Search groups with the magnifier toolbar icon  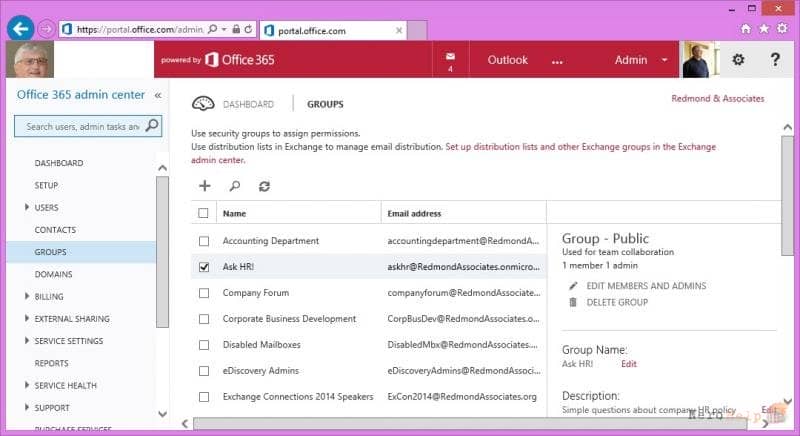coord(235,186)
